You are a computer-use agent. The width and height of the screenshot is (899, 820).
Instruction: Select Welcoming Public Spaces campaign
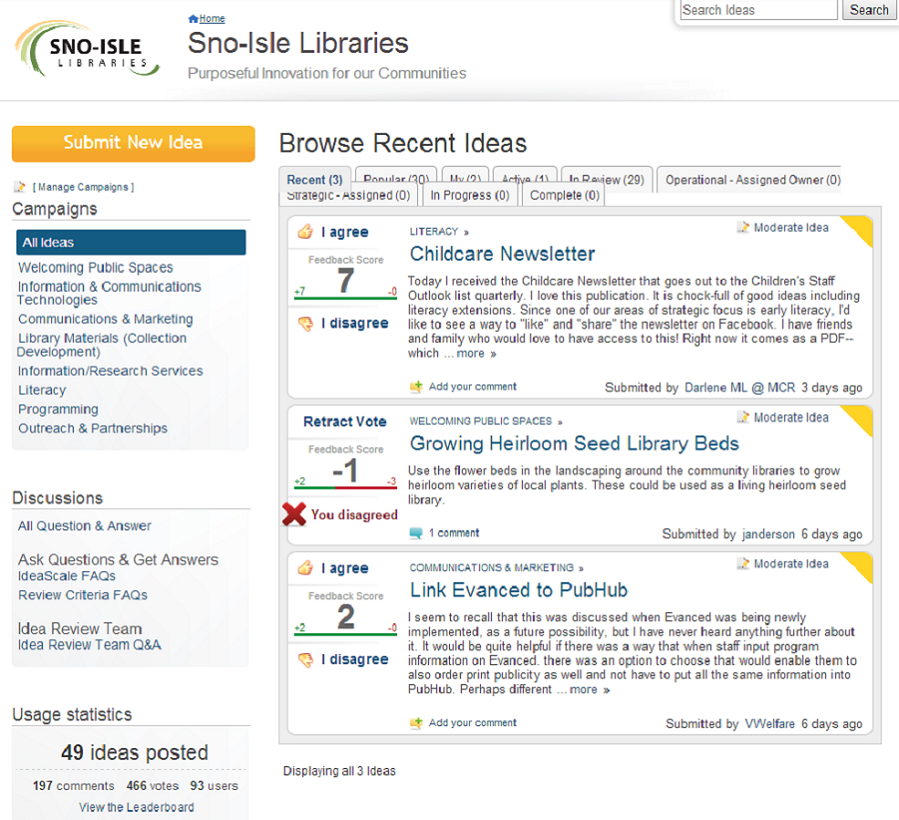click(x=95, y=267)
